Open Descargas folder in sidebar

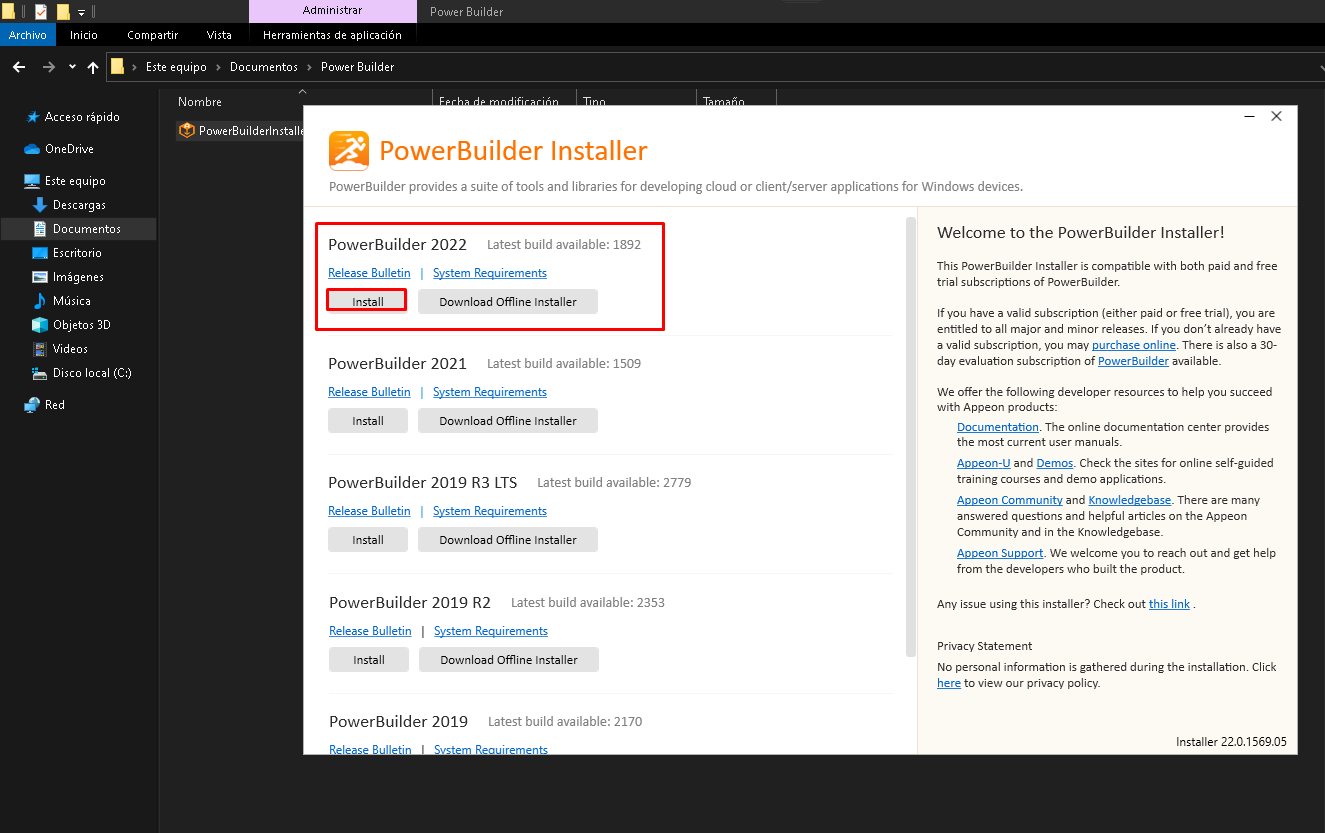[79, 205]
